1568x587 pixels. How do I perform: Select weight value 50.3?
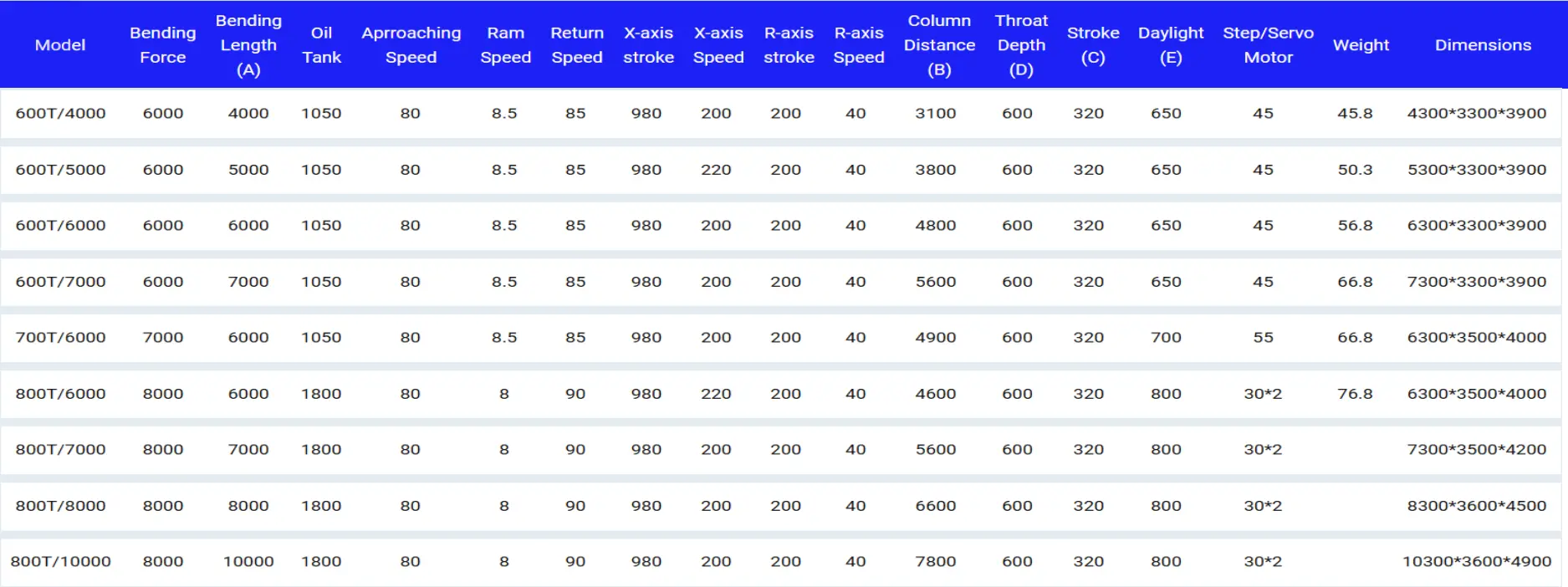pos(1356,170)
